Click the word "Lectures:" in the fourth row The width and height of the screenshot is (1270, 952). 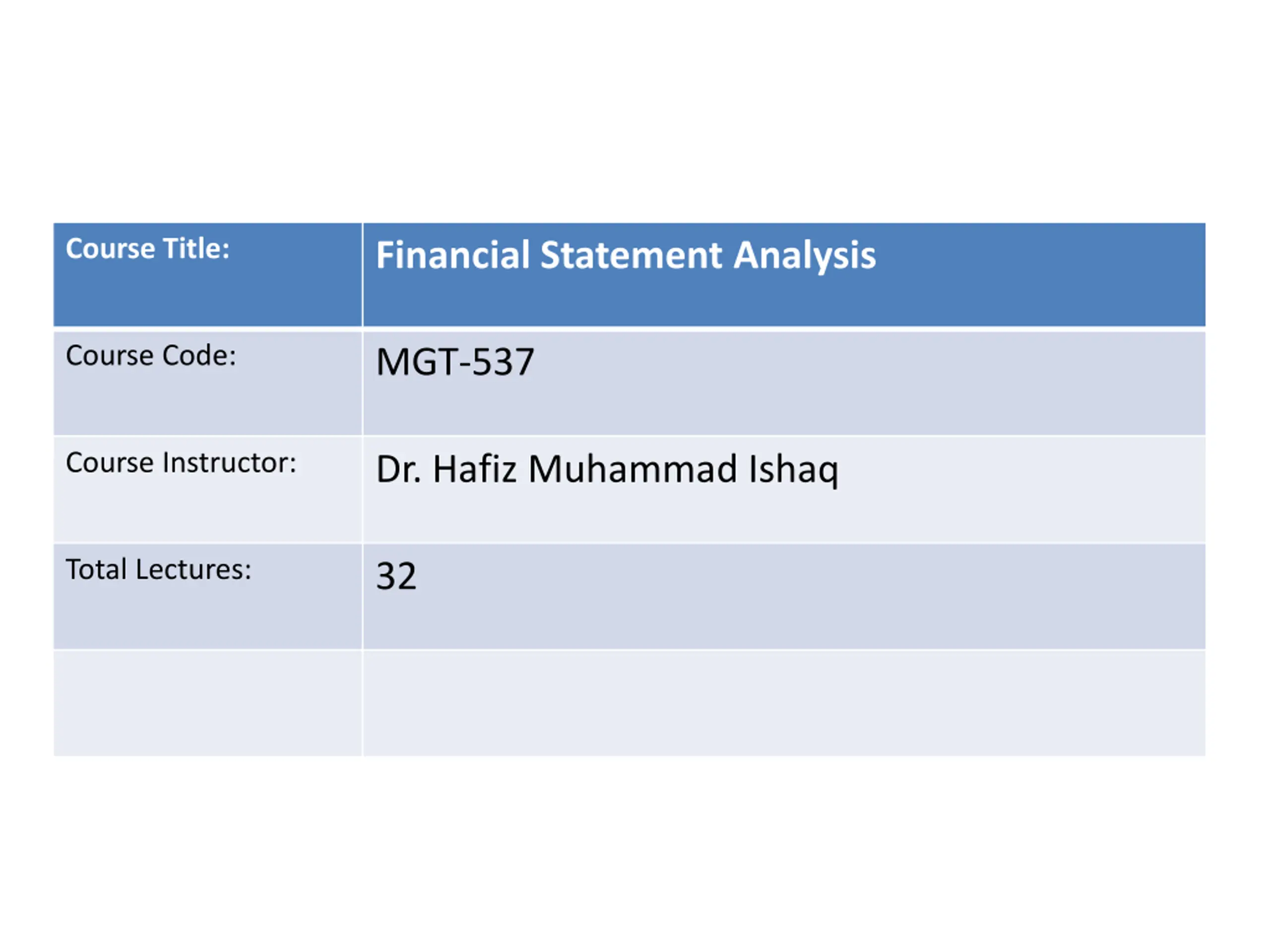[193, 570]
